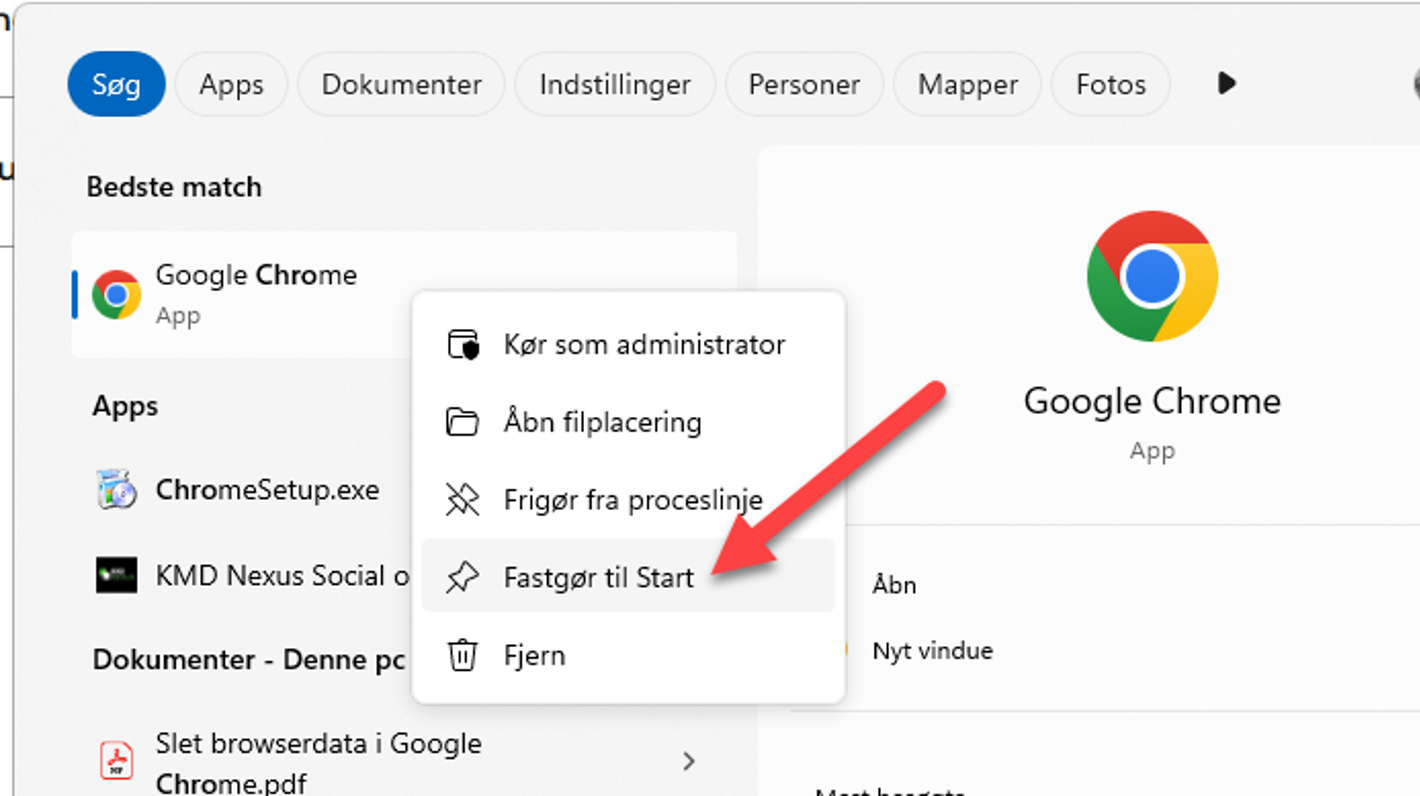Click the Google Chrome icon in best match

coord(116,295)
